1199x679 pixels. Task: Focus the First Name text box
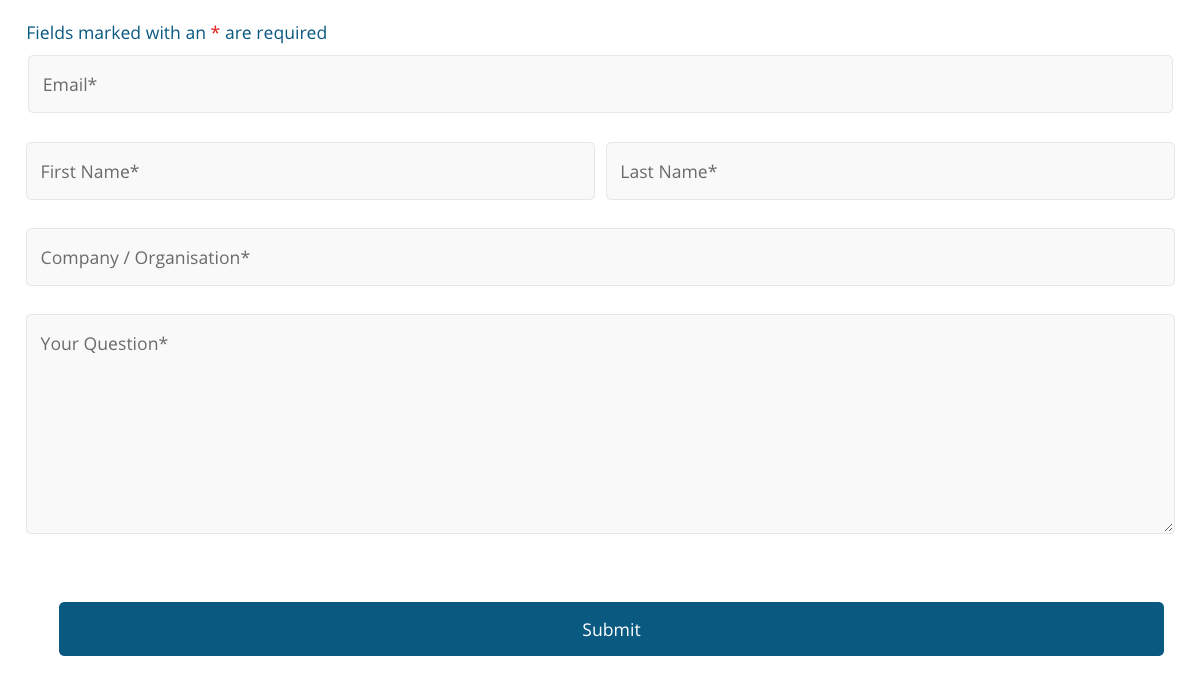click(310, 171)
